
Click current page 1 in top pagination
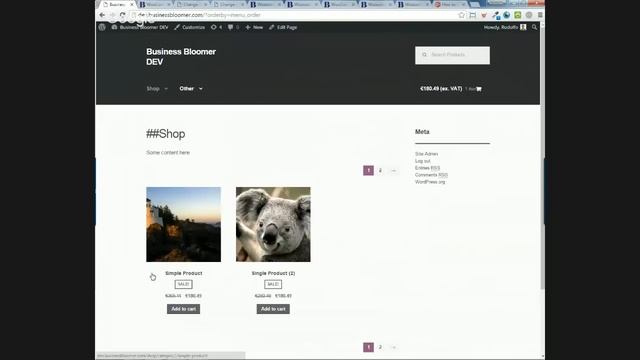tap(368, 171)
